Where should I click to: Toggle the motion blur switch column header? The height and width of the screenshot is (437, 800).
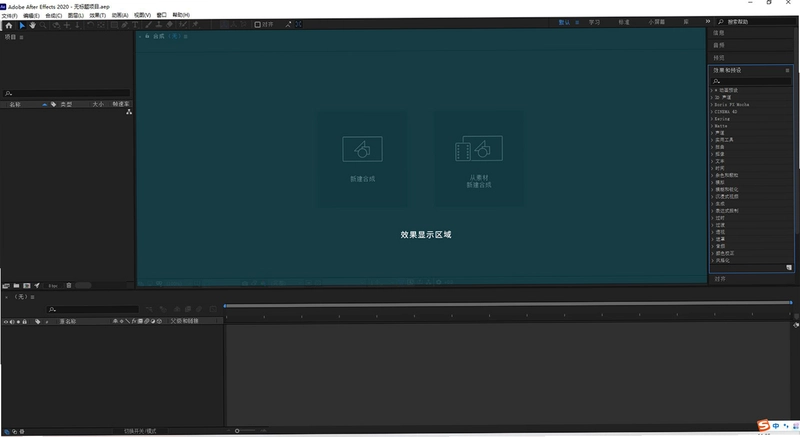pyautogui.click(x=146, y=321)
